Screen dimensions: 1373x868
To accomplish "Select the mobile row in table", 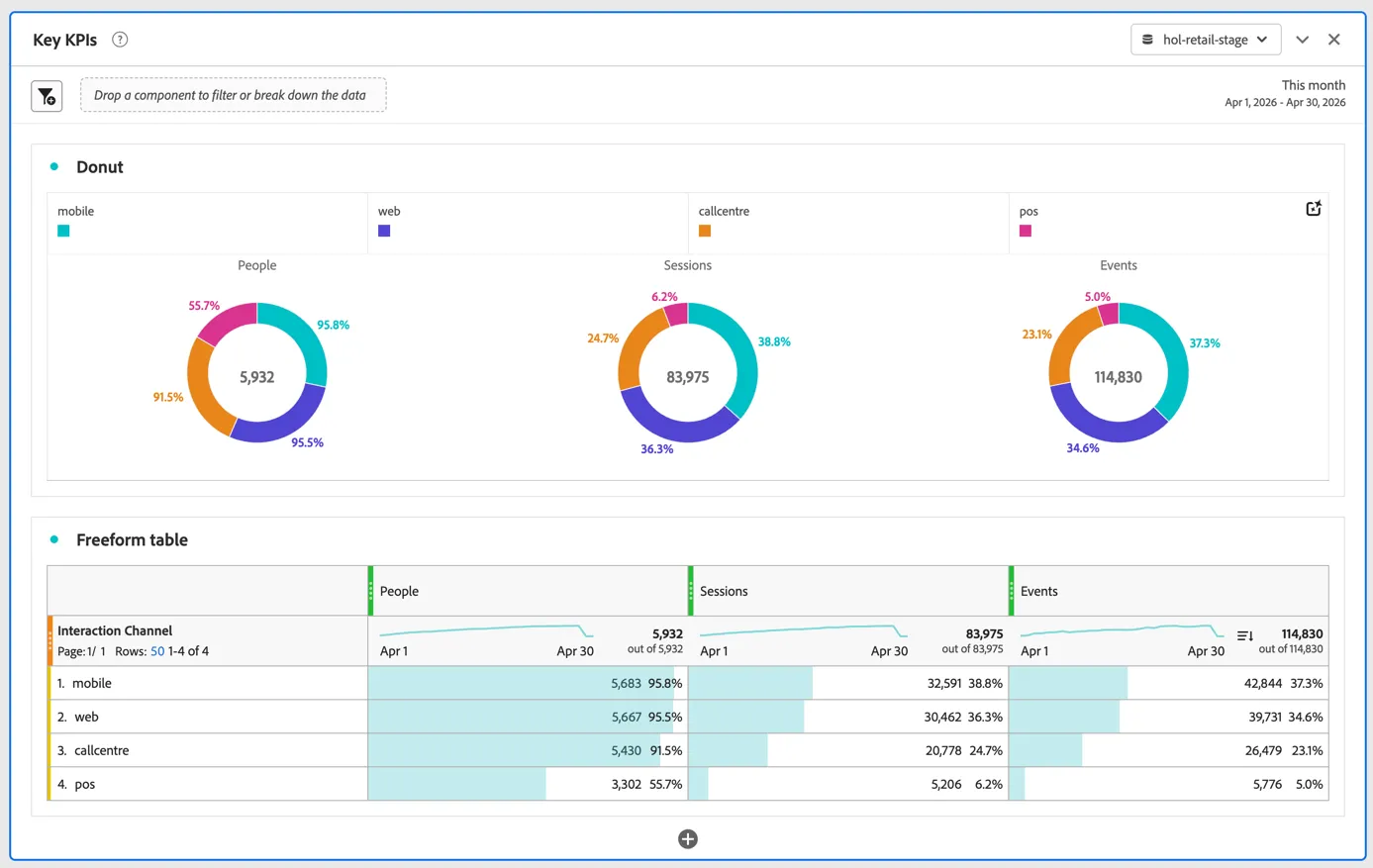I will tap(688, 683).
